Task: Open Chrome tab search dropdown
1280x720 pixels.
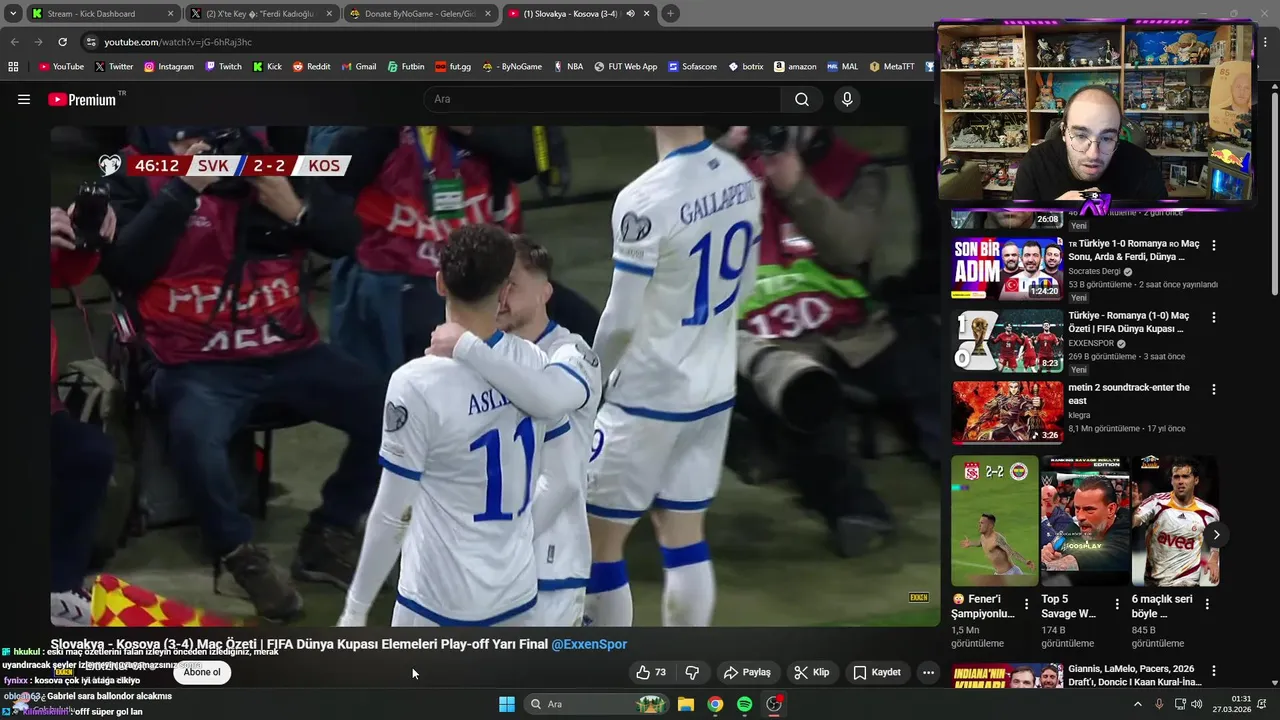Action: (13, 14)
